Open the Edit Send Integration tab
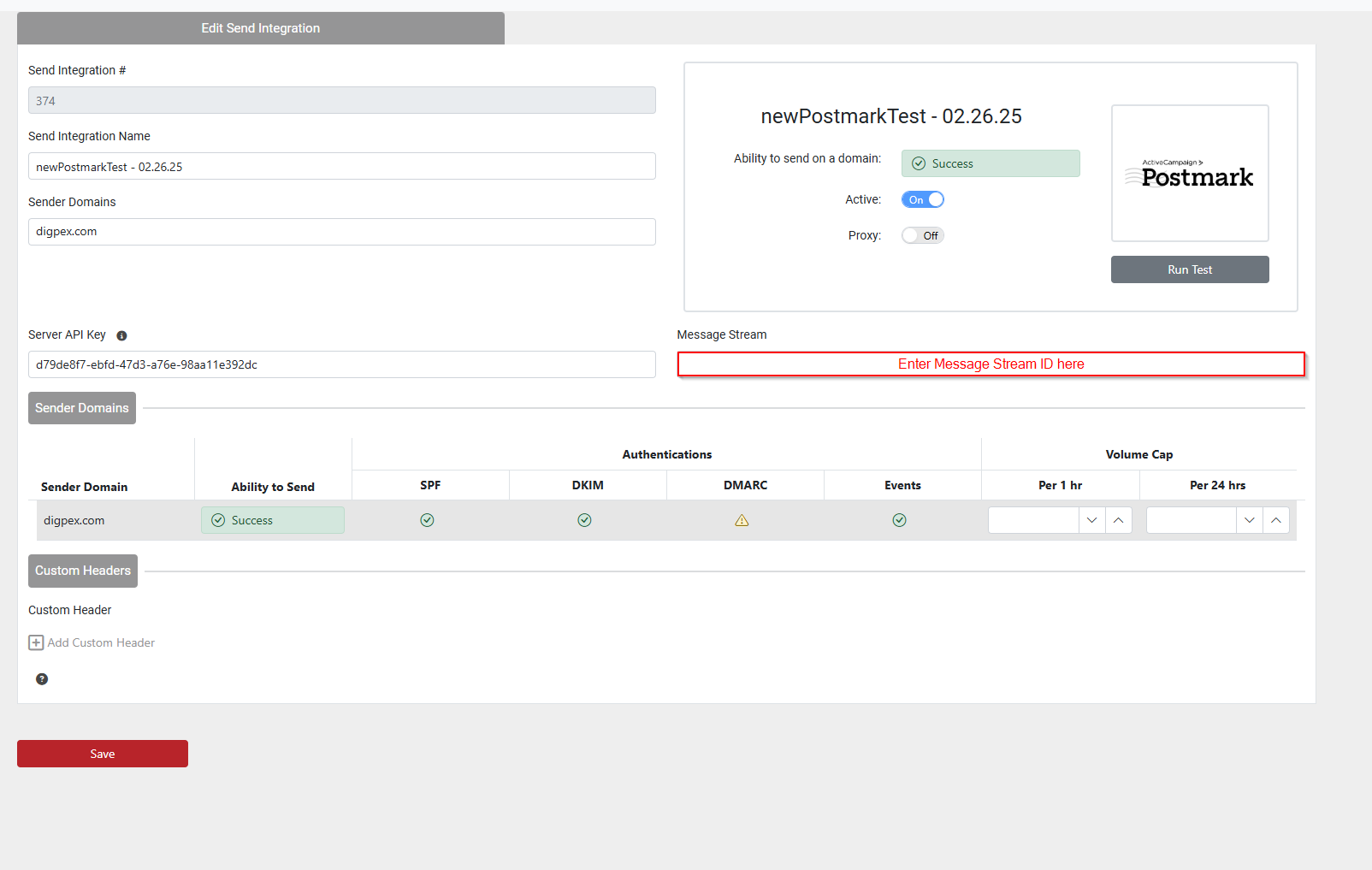The height and width of the screenshot is (870, 1372). (x=260, y=28)
